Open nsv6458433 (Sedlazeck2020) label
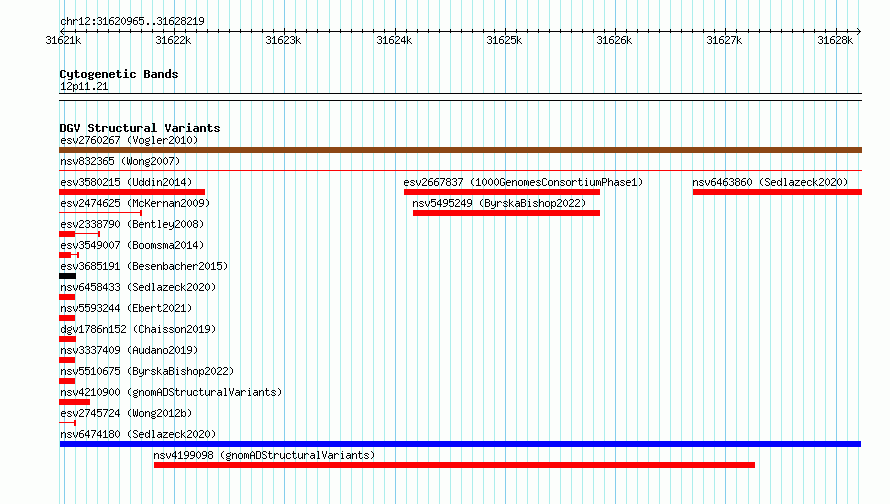Image resolution: width=890 pixels, height=504 pixels. [x=138, y=287]
